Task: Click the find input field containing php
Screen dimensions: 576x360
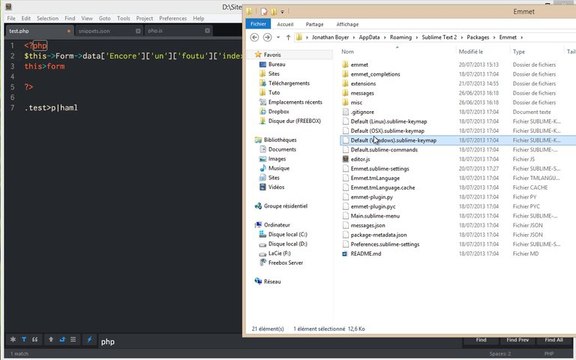Action: 171,342
